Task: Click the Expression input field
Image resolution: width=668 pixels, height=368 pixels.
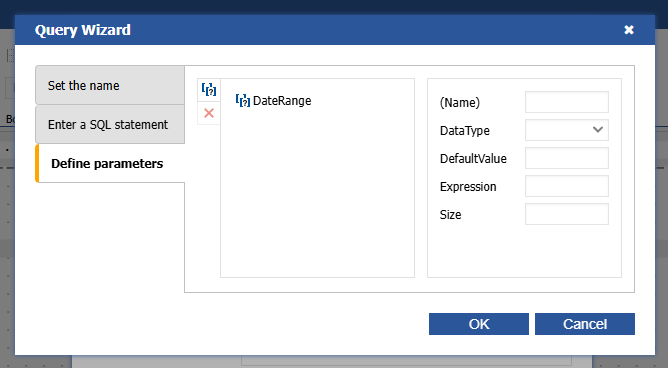Action: (567, 186)
